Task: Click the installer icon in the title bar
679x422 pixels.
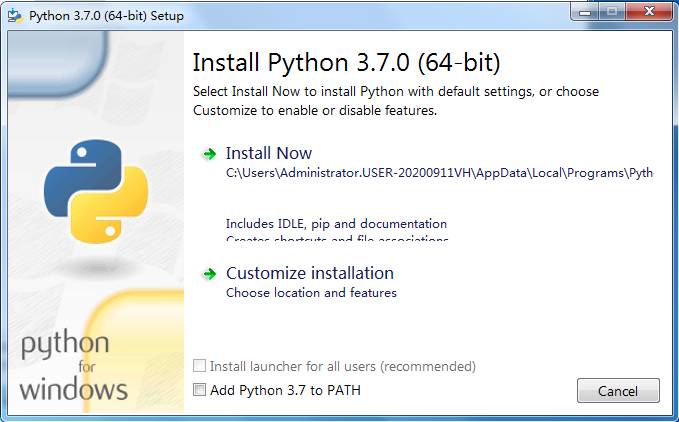Action: click(14, 14)
